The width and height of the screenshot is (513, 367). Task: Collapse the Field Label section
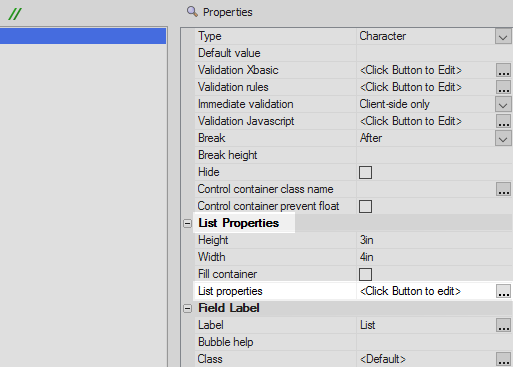pos(188,309)
